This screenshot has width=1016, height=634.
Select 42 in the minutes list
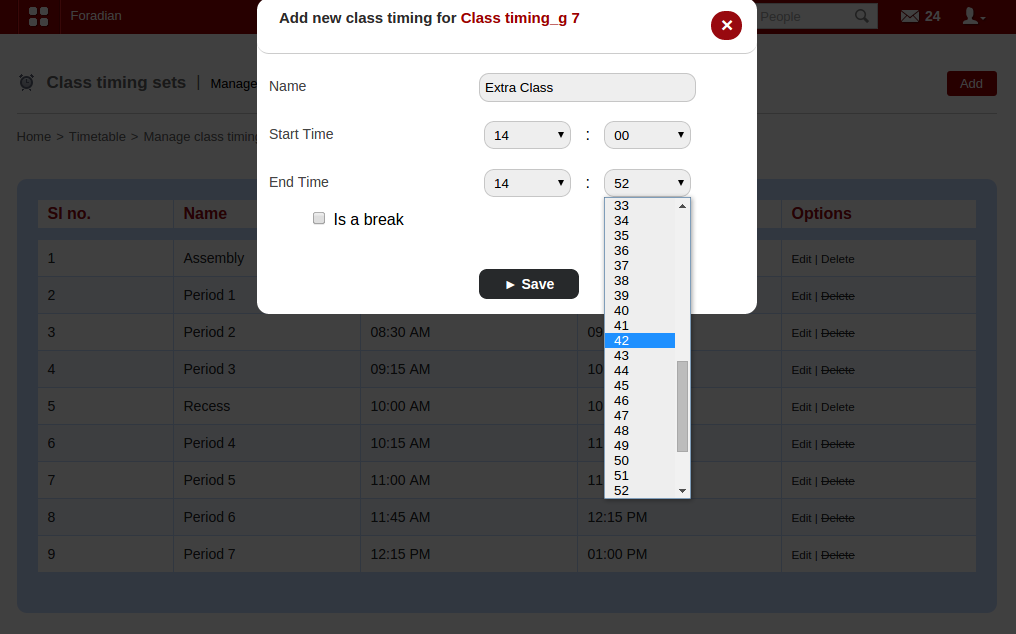tap(639, 341)
